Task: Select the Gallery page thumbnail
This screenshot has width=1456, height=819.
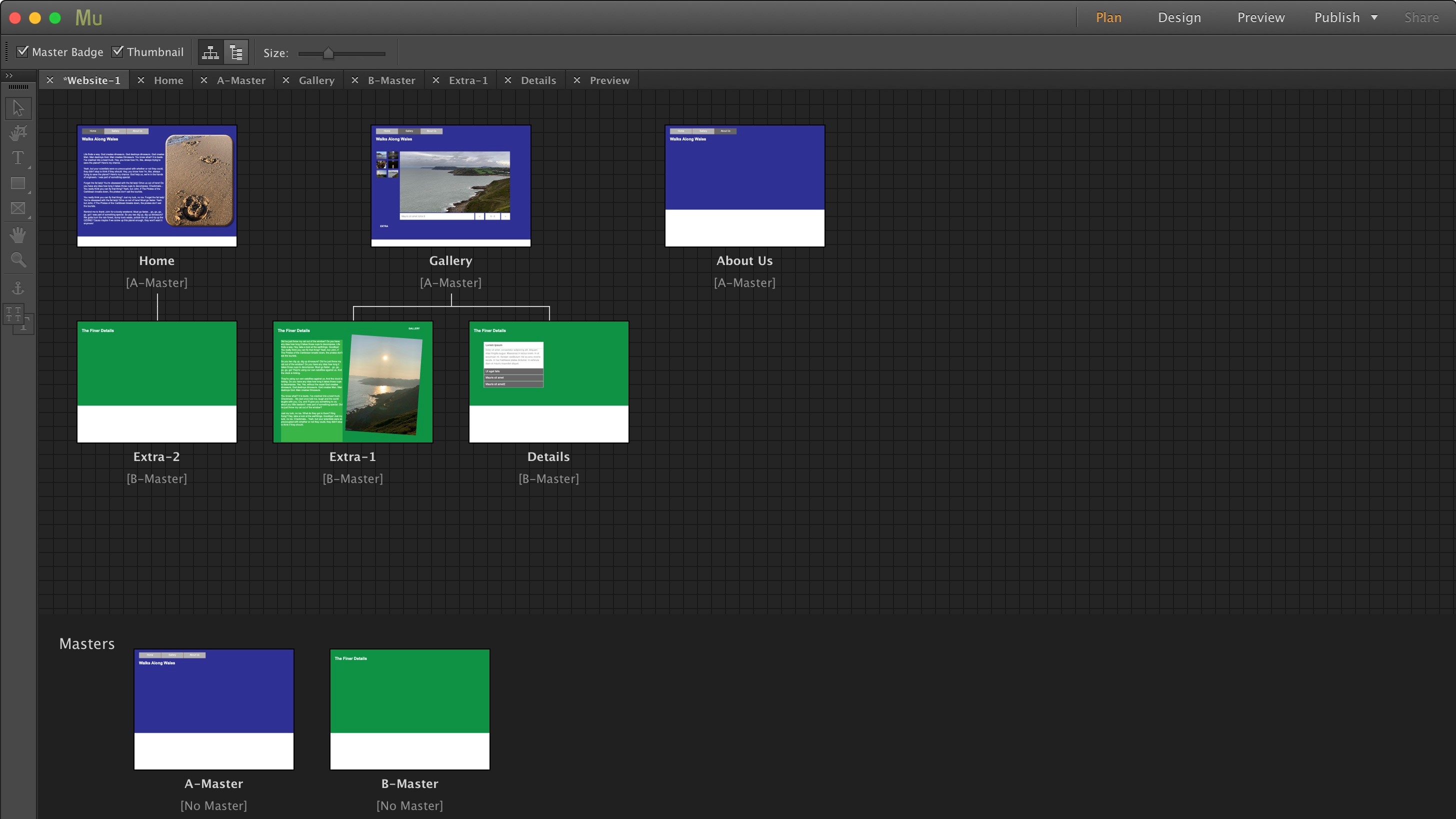Action: 450,186
